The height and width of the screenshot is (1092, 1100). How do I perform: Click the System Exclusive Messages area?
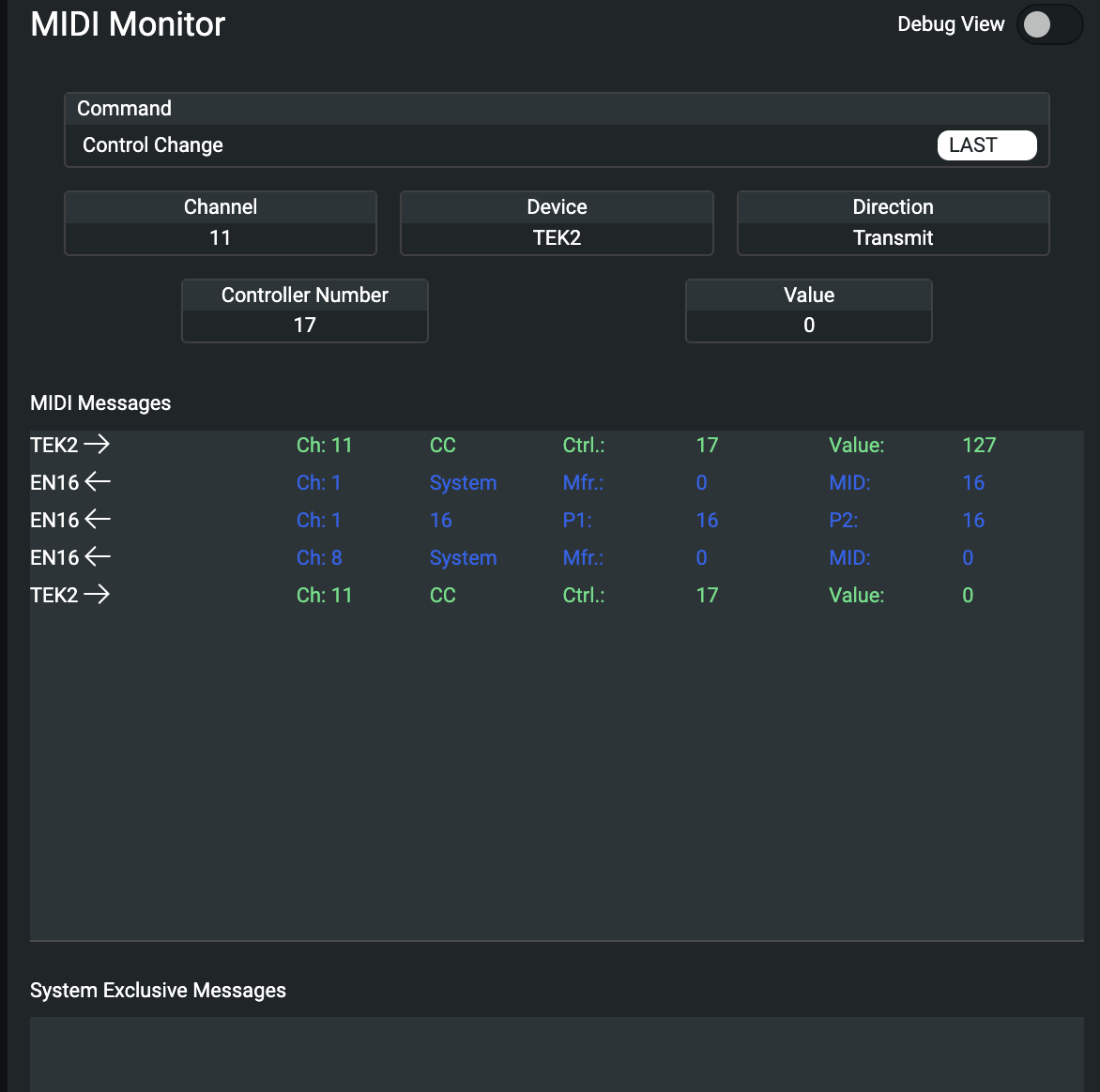click(557, 1053)
